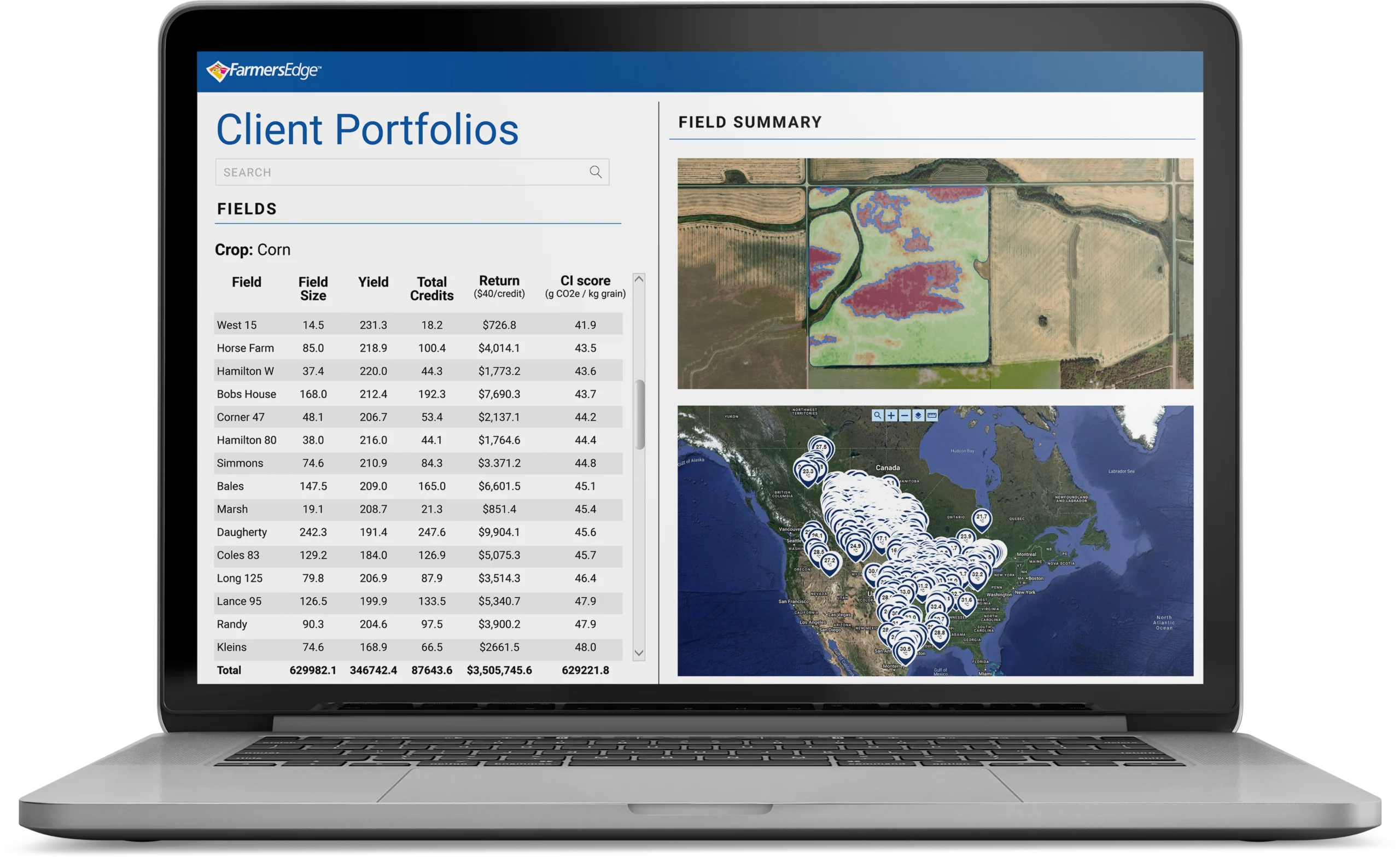Open the map layers selector
1400x857 pixels.
pyautogui.click(x=918, y=416)
